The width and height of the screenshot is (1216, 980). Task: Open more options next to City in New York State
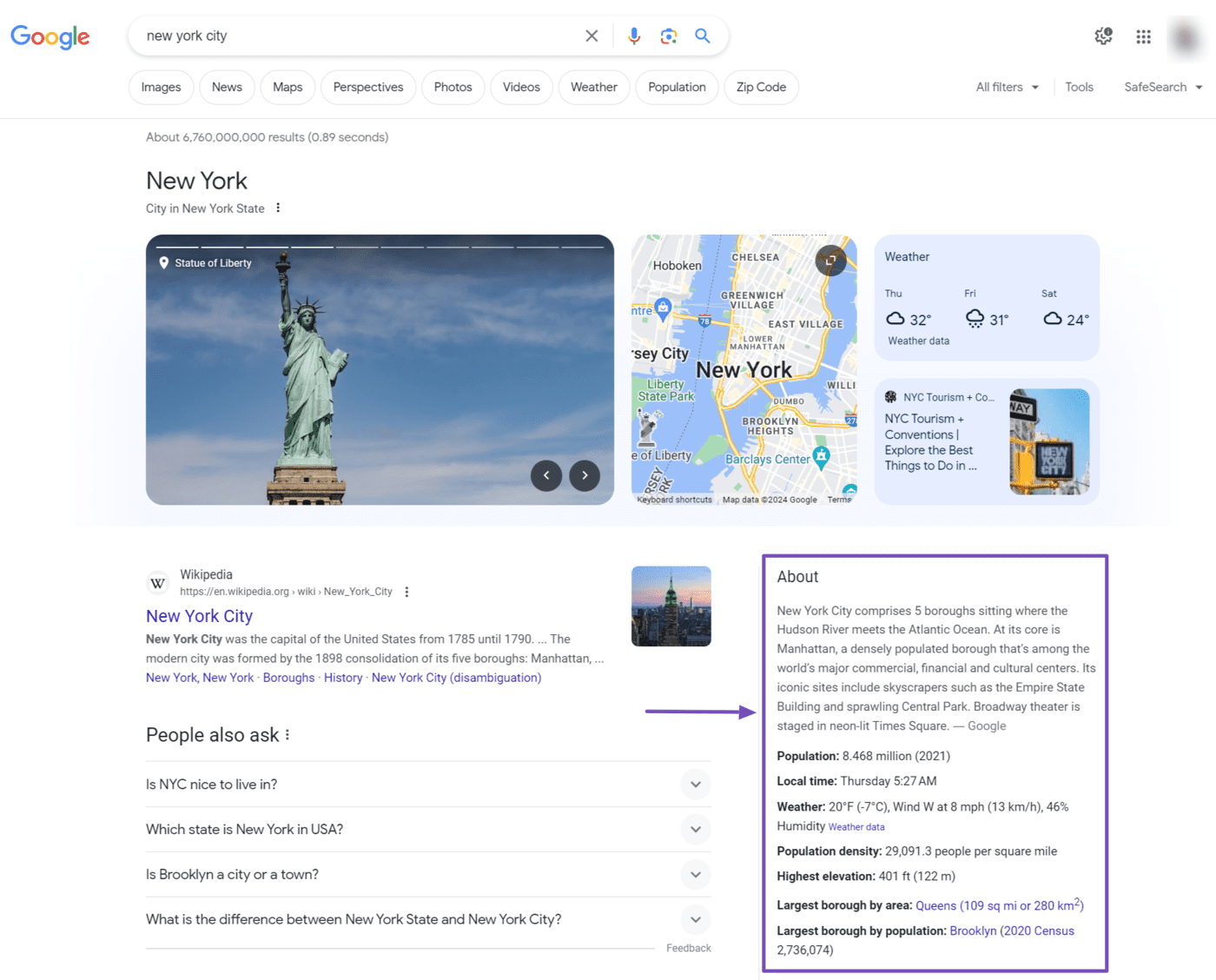click(278, 208)
